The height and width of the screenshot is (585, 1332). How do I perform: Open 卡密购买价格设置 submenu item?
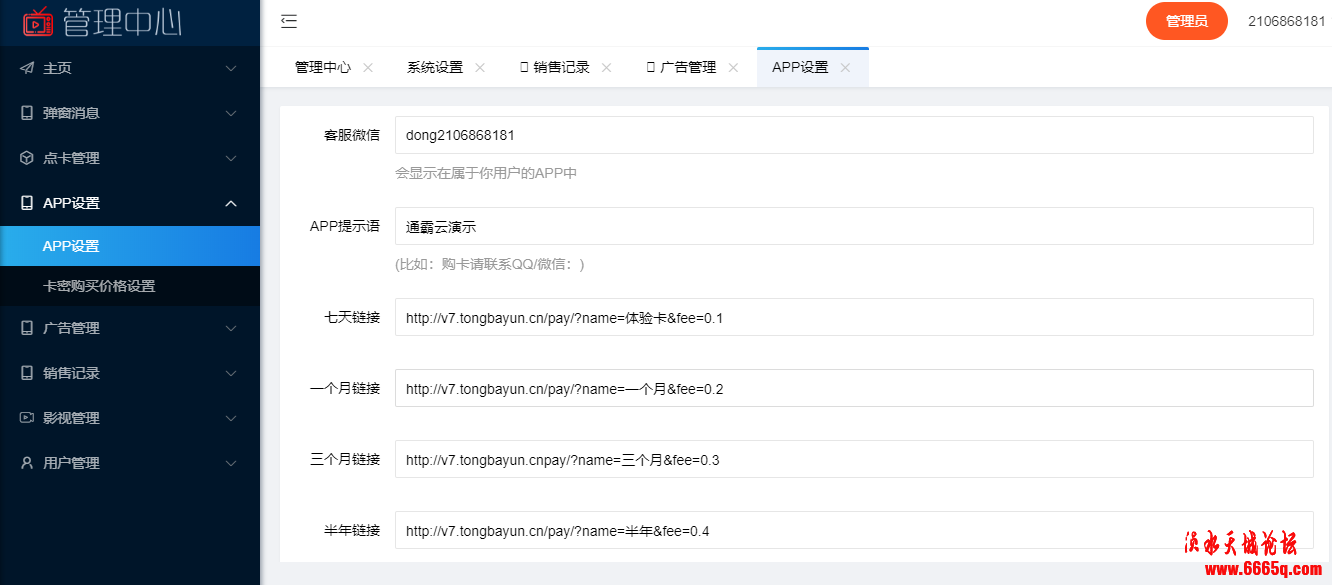pyautogui.click(x=130, y=286)
